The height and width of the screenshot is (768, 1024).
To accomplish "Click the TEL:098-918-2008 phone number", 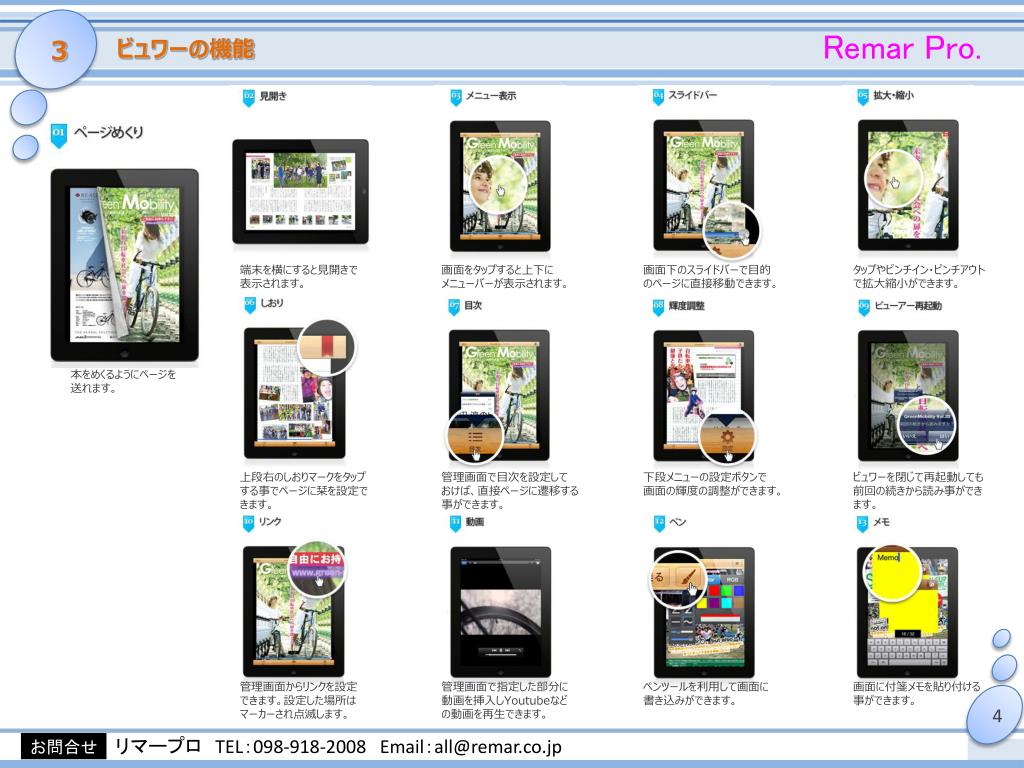I will [291, 746].
